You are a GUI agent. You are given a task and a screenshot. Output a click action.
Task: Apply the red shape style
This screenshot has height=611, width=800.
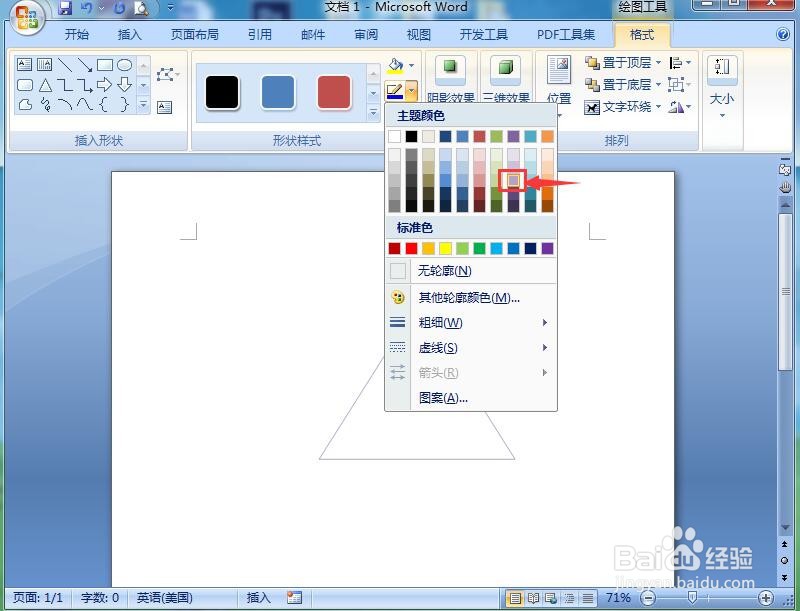pyautogui.click(x=334, y=93)
